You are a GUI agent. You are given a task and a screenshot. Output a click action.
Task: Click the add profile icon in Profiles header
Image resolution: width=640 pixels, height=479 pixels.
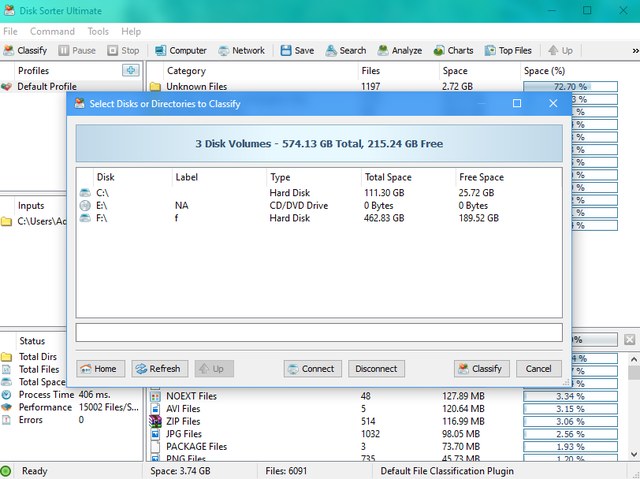coord(130,70)
